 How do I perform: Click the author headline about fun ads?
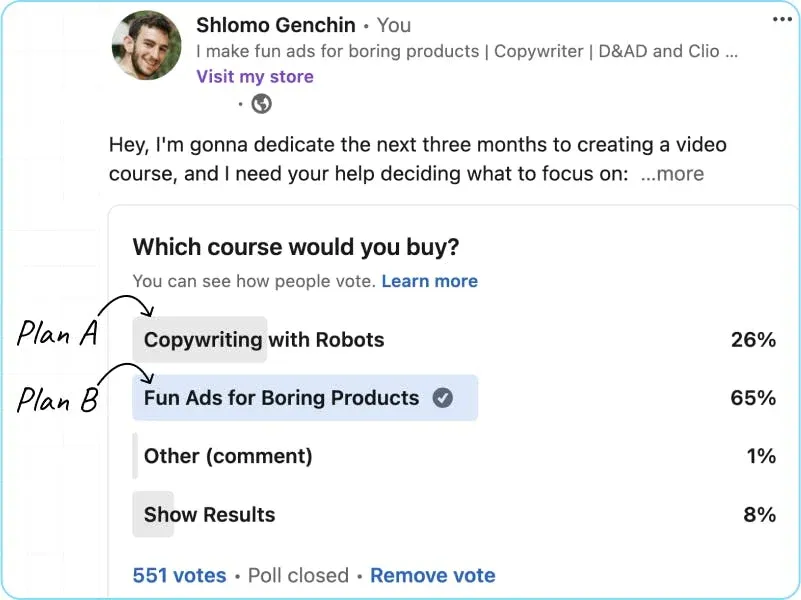[466, 51]
